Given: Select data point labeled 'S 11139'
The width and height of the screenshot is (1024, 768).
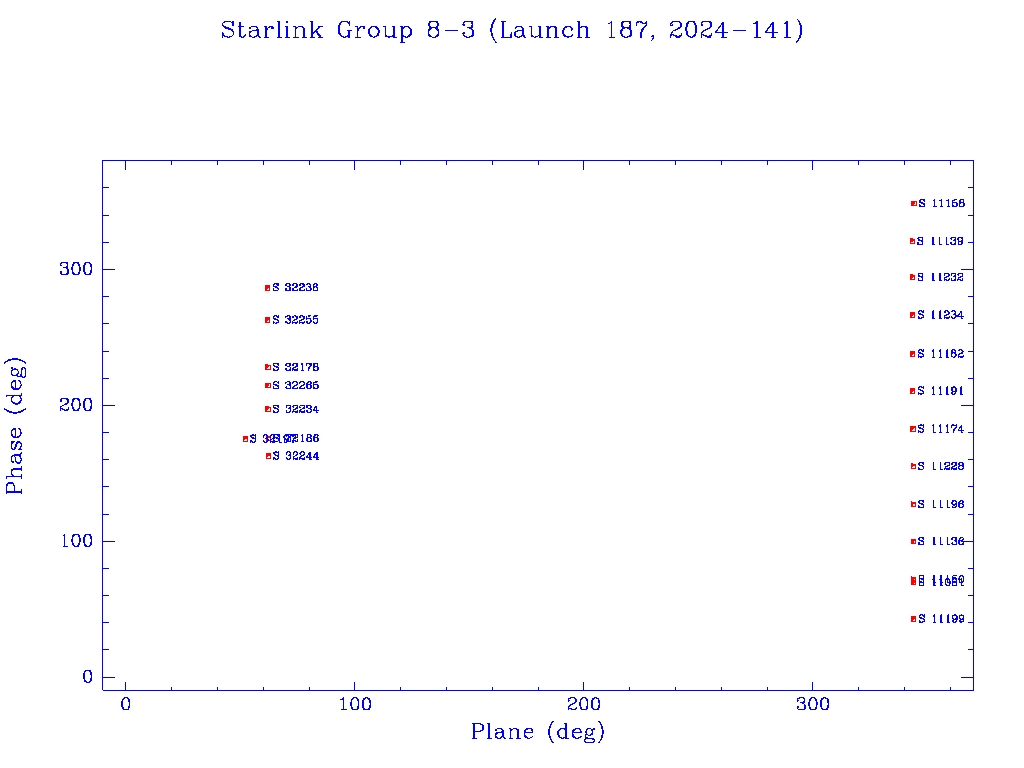Looking at the screenshot, I should point(912,242).
